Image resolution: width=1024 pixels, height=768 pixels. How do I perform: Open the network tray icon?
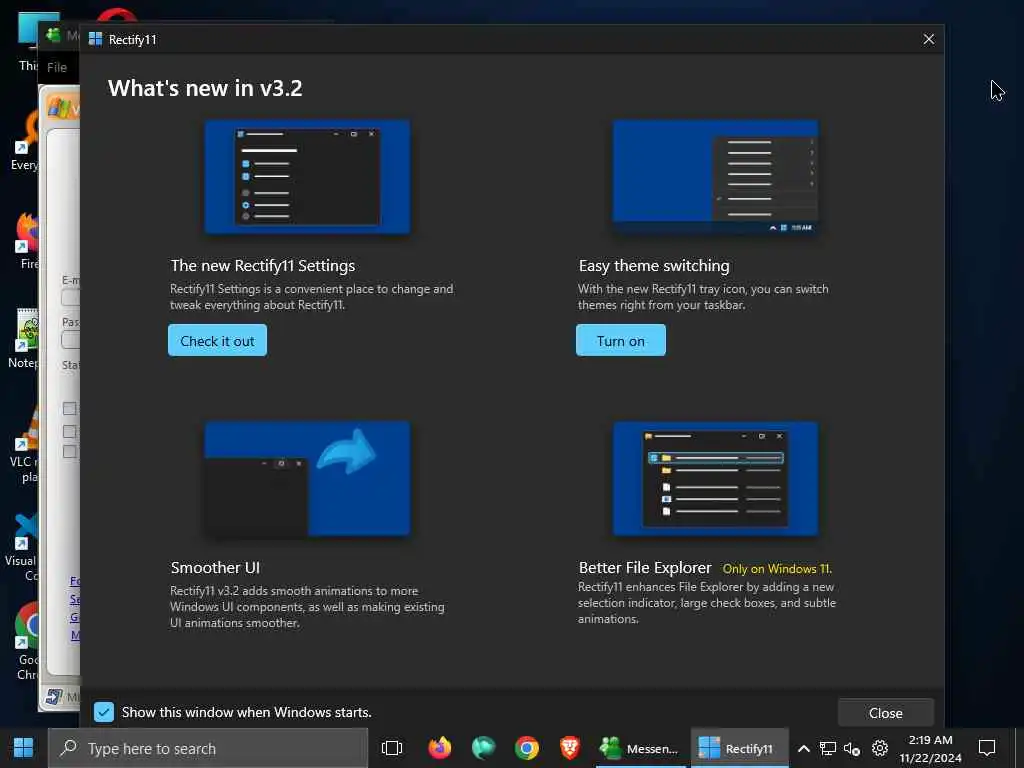(827, 748)
